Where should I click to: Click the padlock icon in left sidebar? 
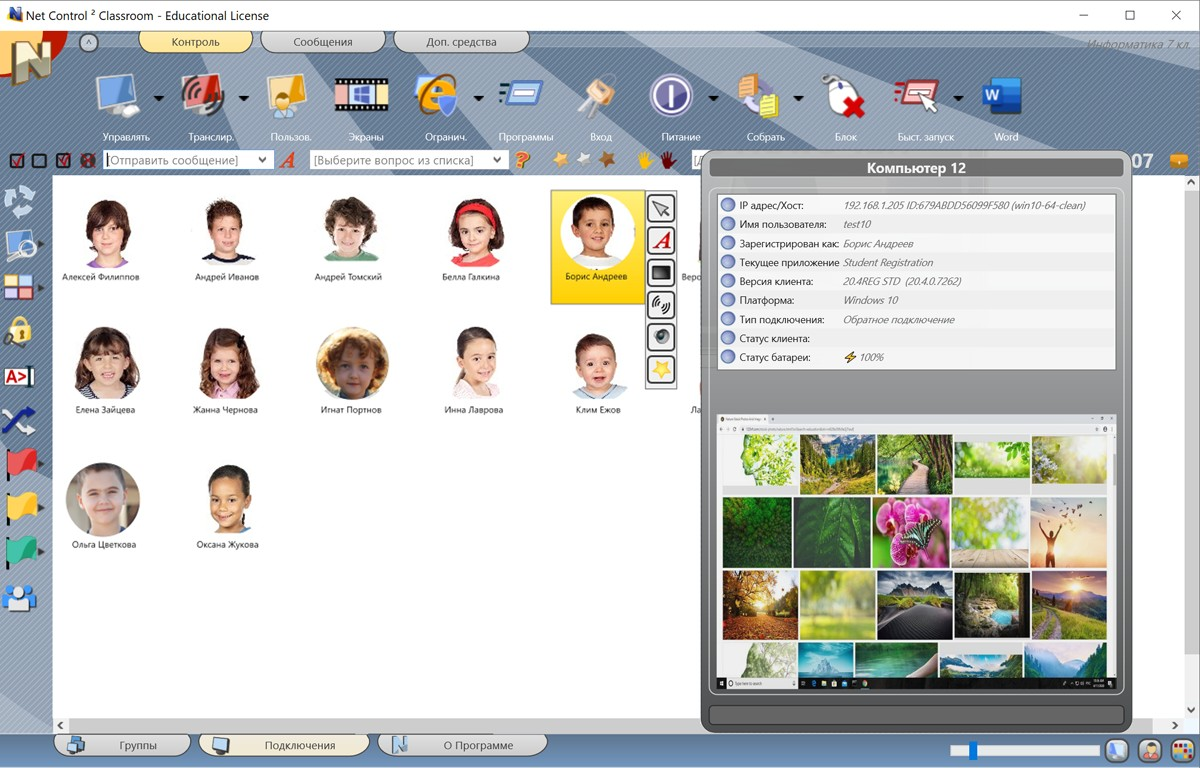click(x=19, y=331)
